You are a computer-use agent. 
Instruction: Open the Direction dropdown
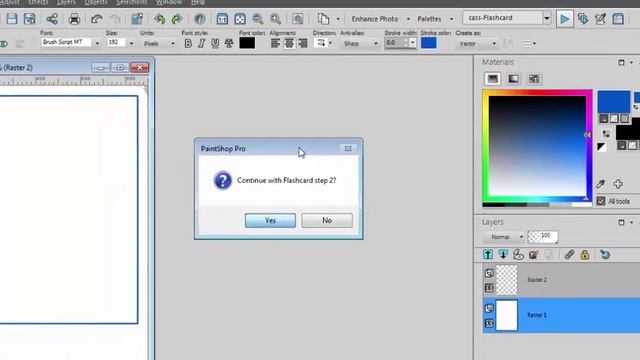tap(330, 43)
